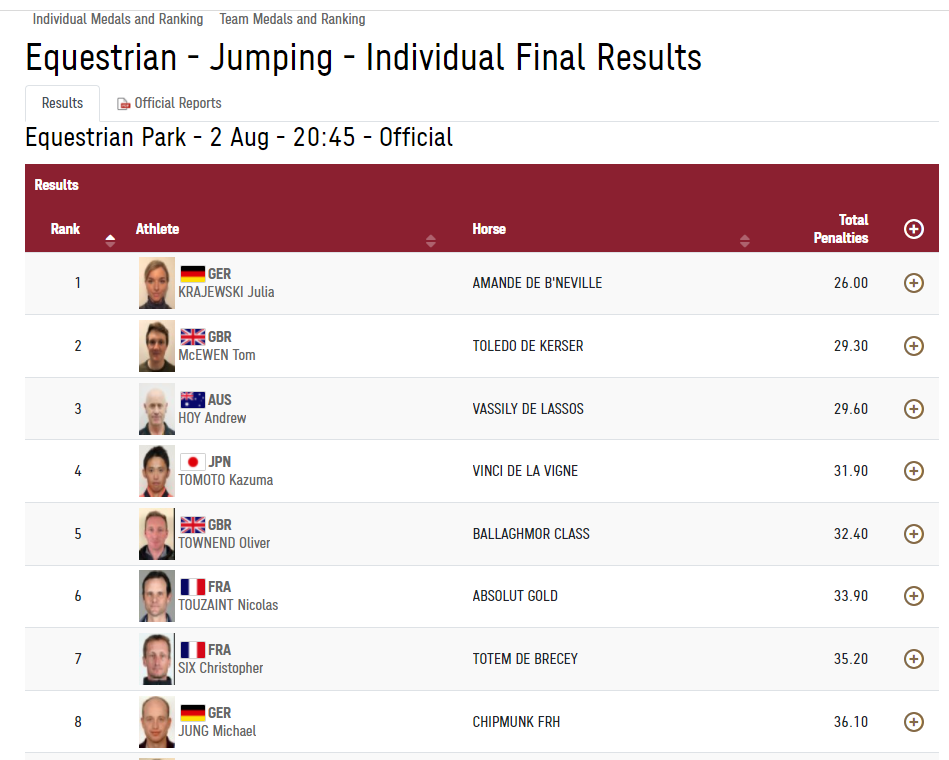
Task: Click the Germany flag beside Krajewski
Action: coord(192,273)
